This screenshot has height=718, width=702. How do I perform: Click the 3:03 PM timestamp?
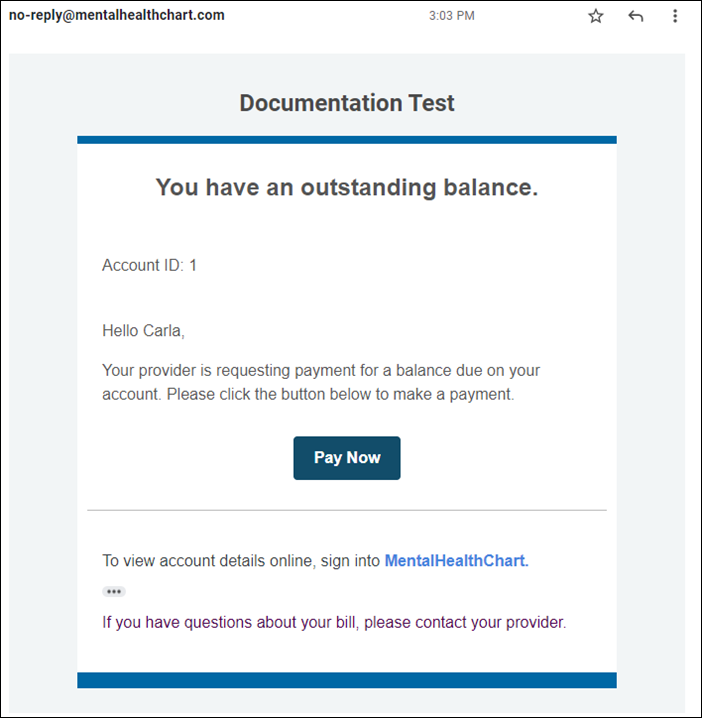(451, 16)
